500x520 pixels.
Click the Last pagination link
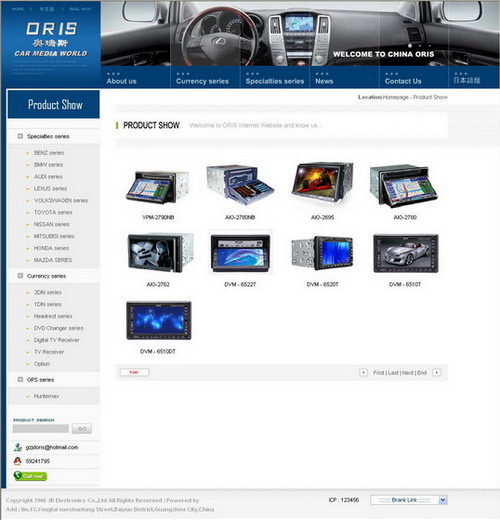(x=393, y=373)
